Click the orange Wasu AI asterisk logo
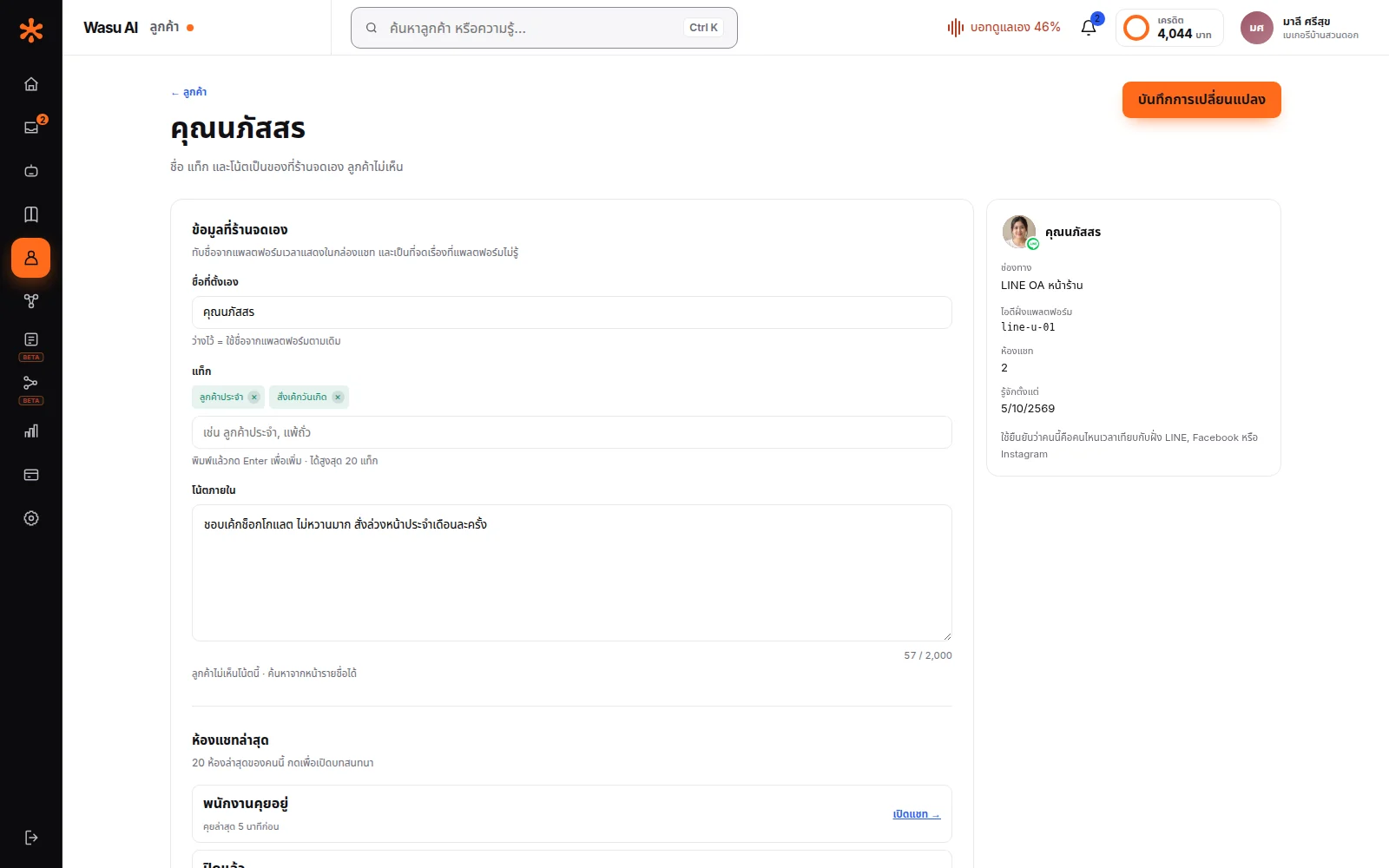1389x868 pixels. click(31, 30)
